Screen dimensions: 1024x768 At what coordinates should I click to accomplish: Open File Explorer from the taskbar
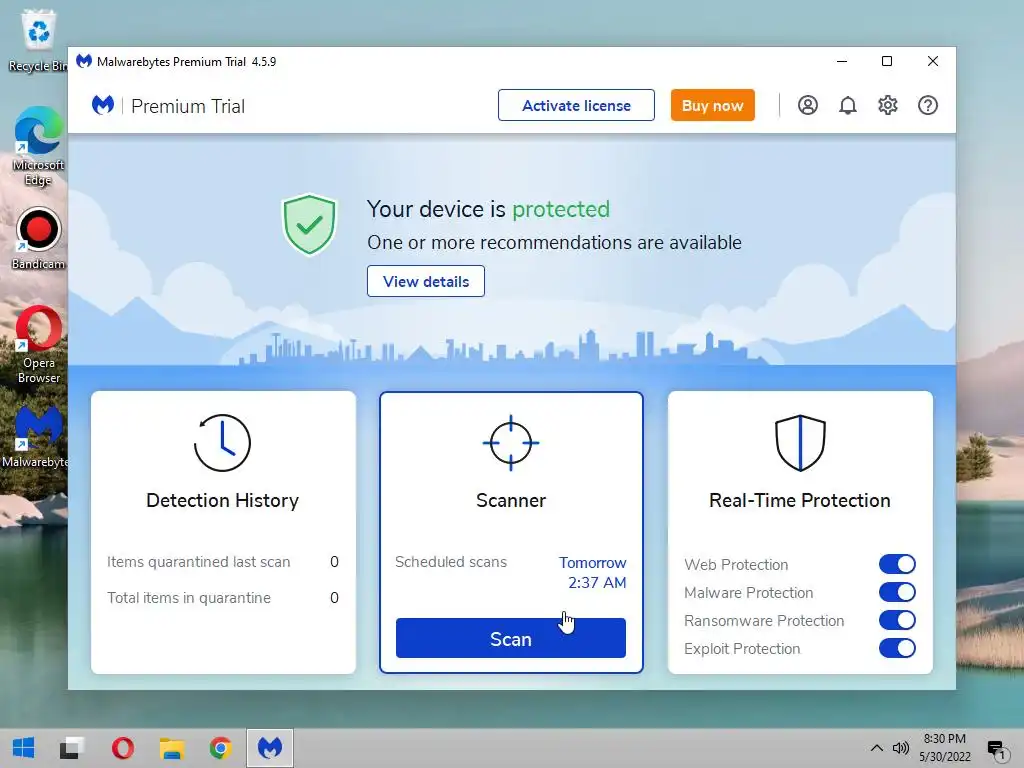coord(172,748)
